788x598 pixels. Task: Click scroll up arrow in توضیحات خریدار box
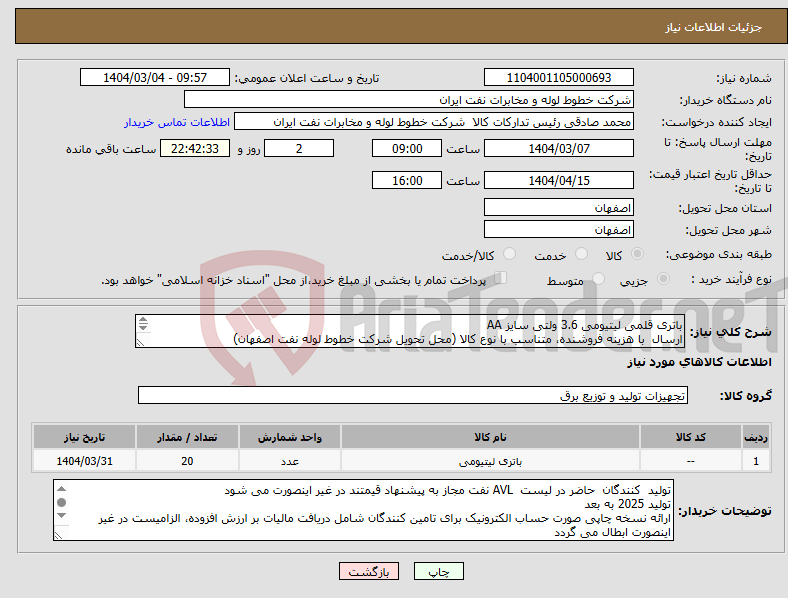[x=61, y=489]
